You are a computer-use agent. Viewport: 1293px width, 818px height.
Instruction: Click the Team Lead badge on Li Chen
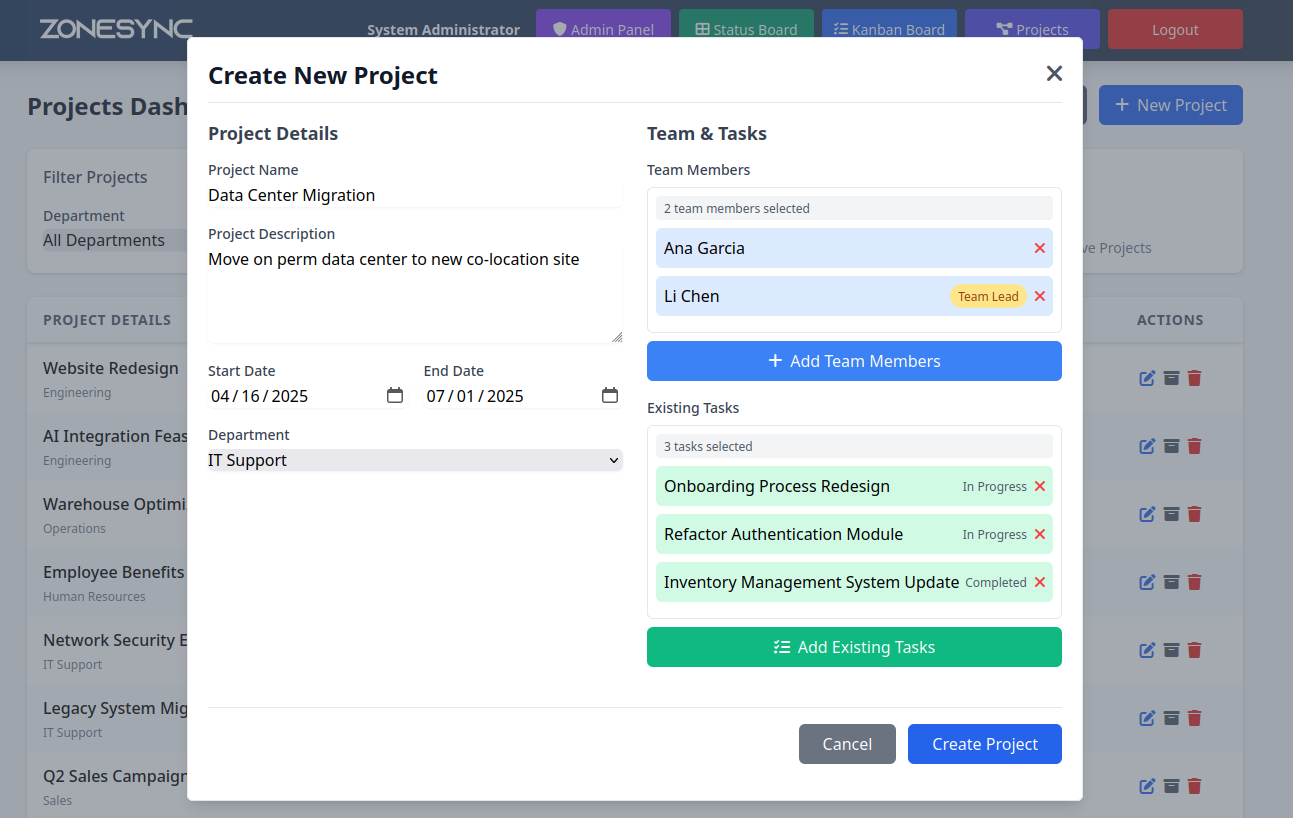coord(988,296)
